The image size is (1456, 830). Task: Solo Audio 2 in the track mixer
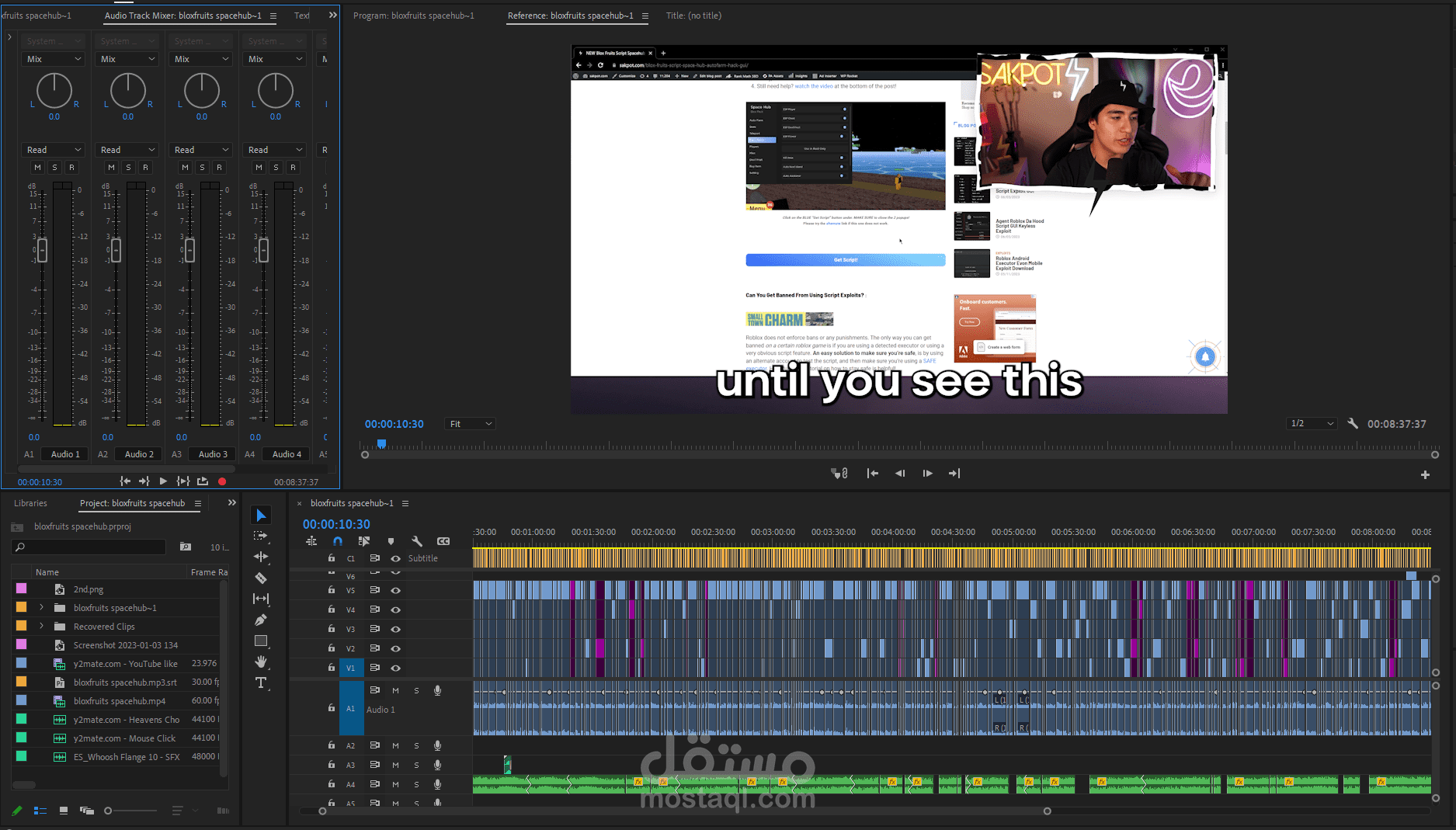(x=128, y=167)
